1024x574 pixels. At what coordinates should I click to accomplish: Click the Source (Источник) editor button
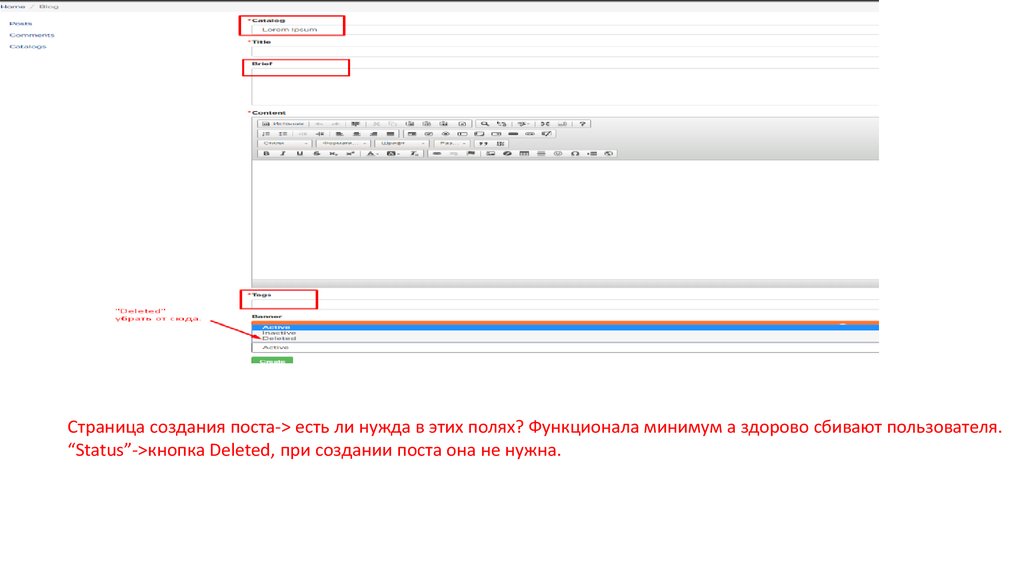tap(283, 123)
